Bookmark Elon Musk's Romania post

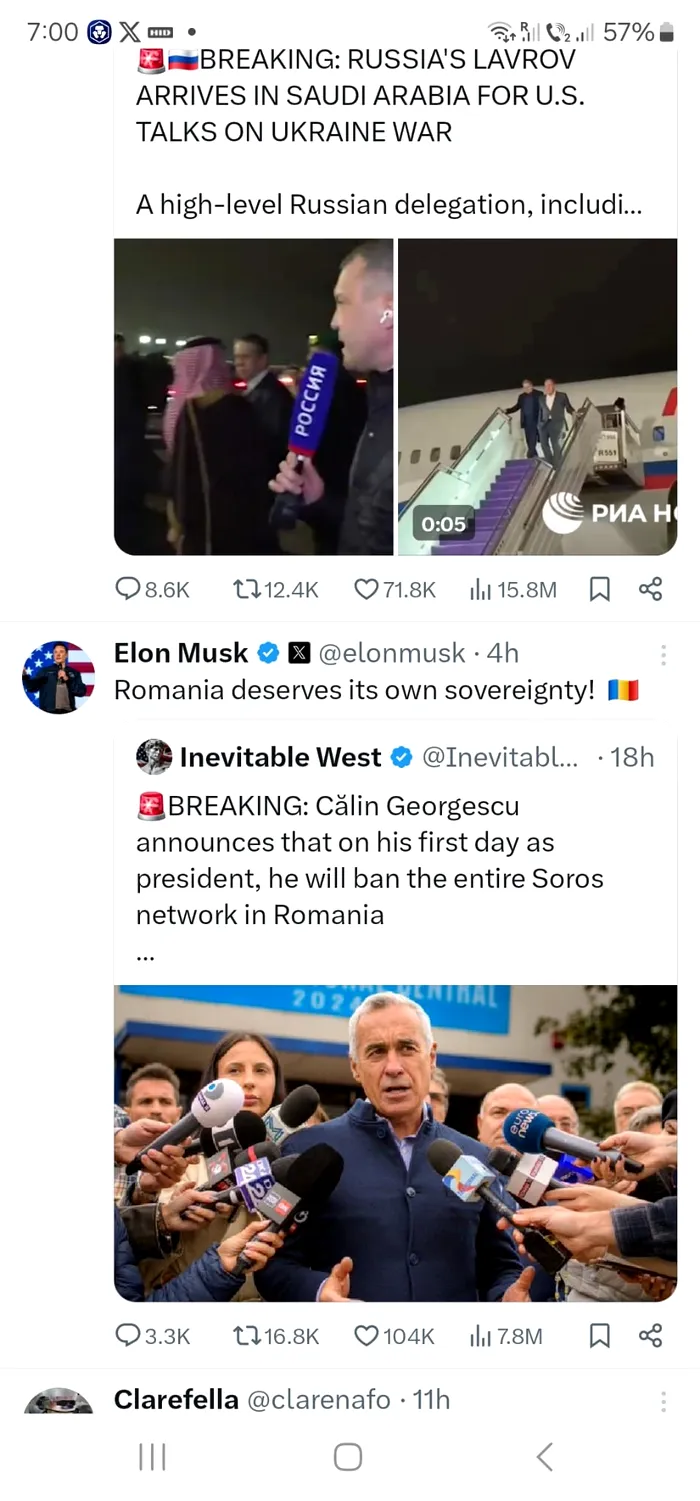[x=599, y=1336]
